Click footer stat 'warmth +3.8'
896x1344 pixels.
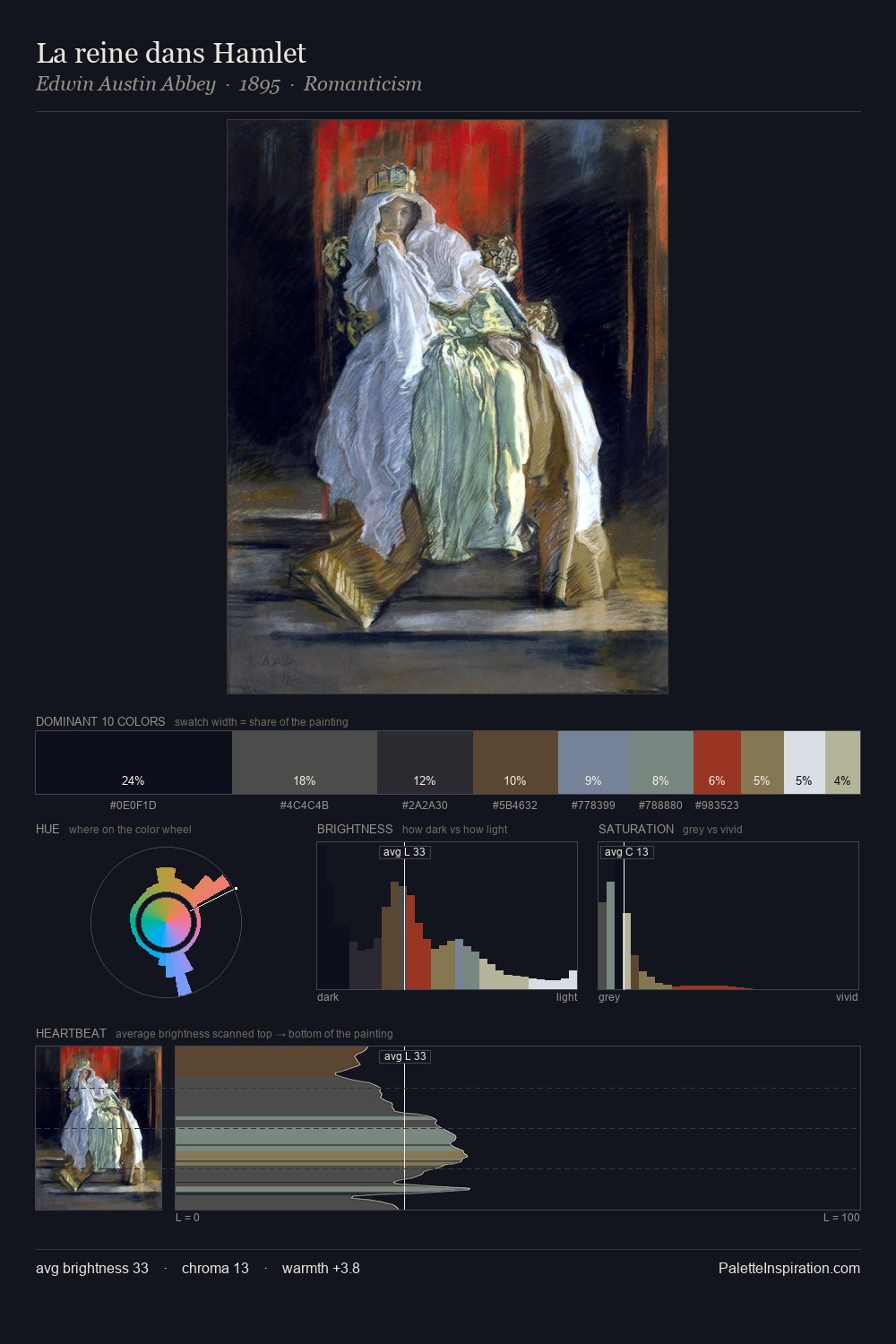(x=321, y=1269)
